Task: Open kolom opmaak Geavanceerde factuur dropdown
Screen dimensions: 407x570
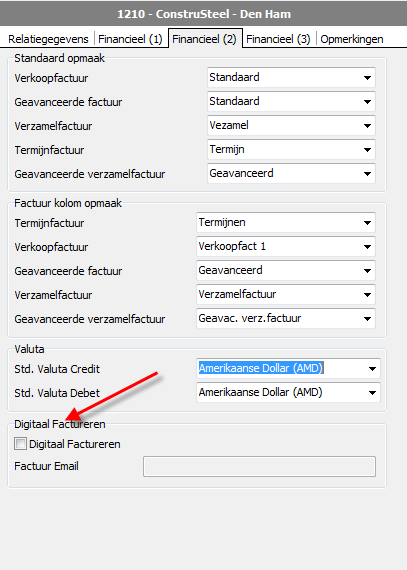Action: click(x=286, y=270)
